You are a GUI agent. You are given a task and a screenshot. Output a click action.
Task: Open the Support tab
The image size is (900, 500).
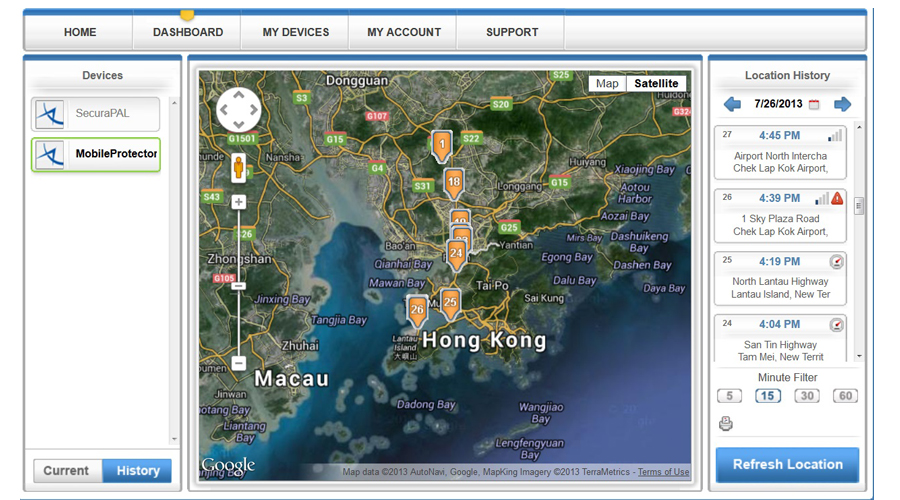(x=511, y=32)
